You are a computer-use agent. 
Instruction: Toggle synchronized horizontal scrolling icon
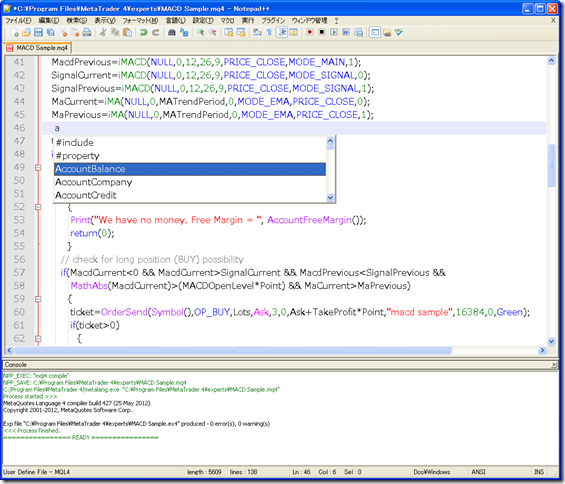click(x=241, y=33)
